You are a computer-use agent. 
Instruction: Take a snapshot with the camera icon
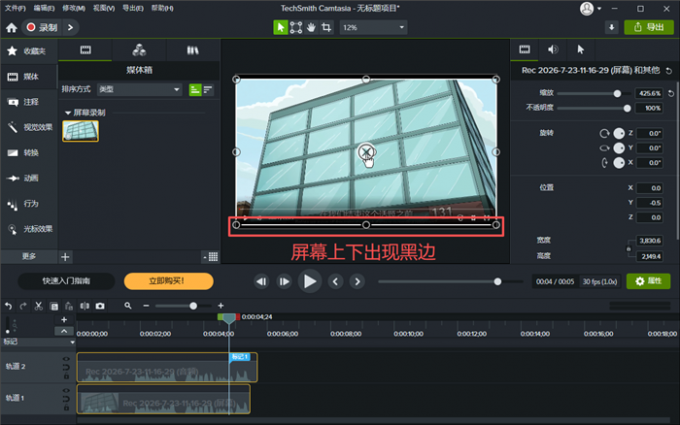(100, 306)
